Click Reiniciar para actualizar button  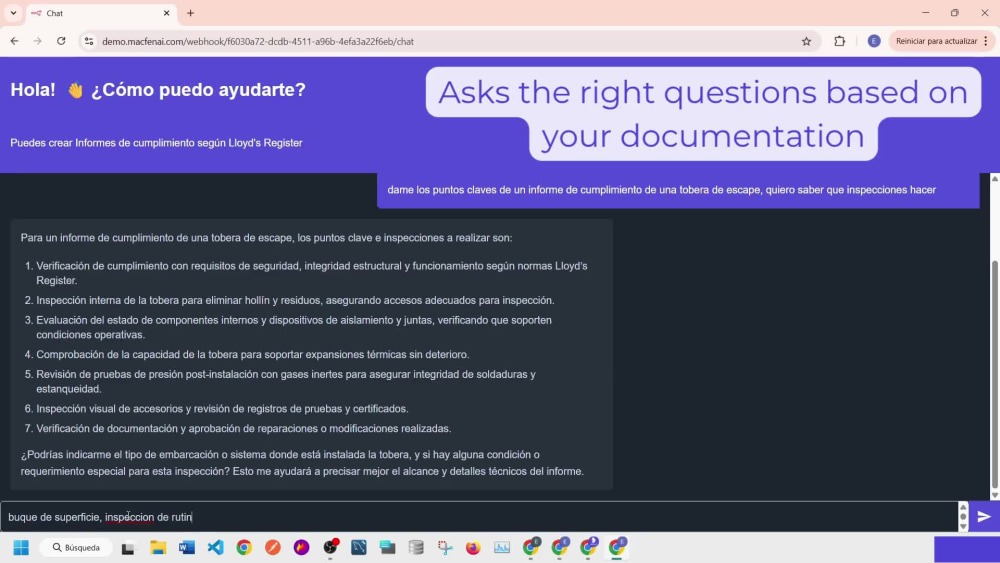pyautogui.click(x=936, y=41)
